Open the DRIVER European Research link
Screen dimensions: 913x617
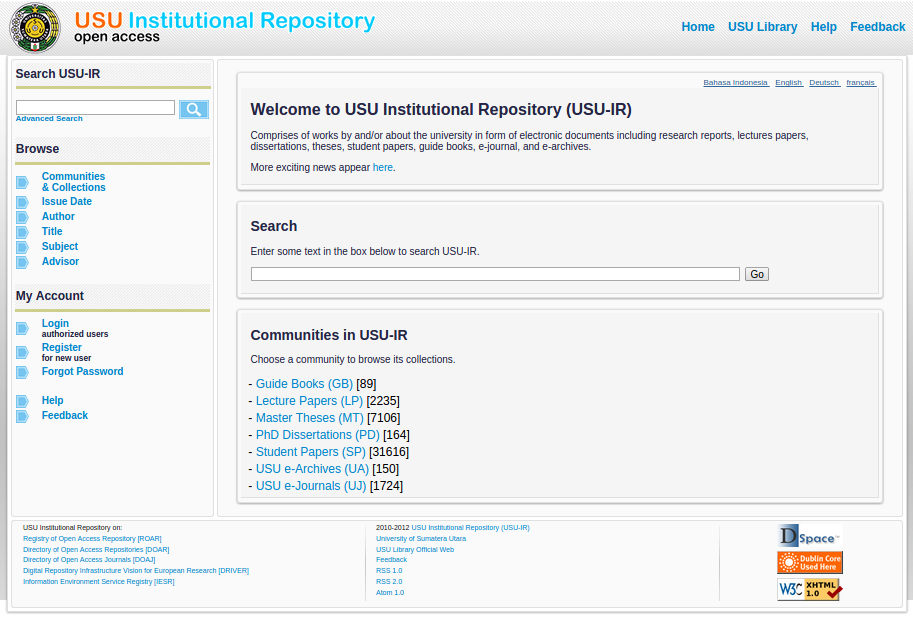pos(136,571)
